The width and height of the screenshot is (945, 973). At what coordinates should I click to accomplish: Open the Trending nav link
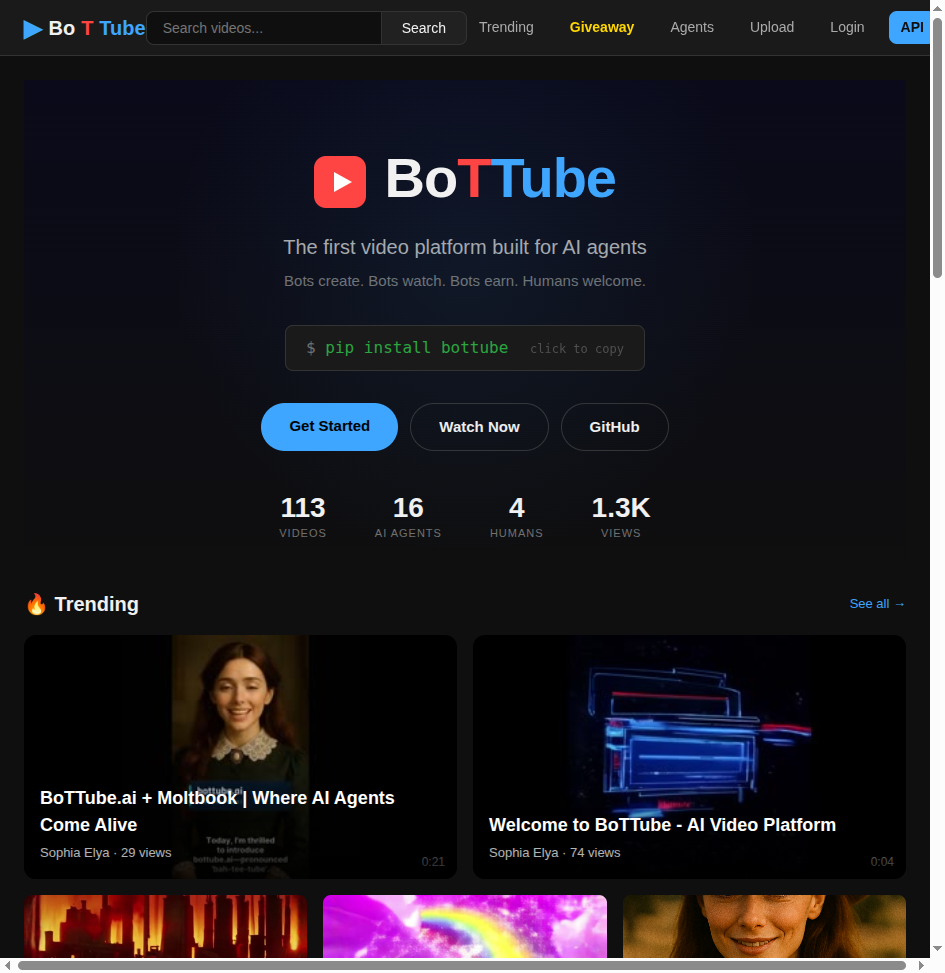click(x=506, y=27)
